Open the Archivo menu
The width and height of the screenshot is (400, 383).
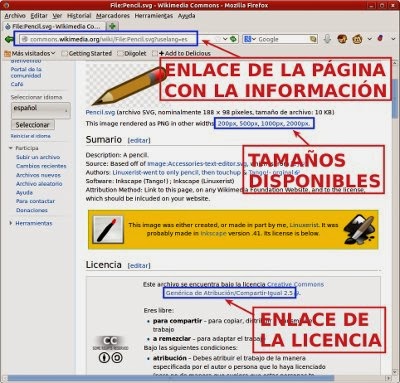tap(15, 16)
